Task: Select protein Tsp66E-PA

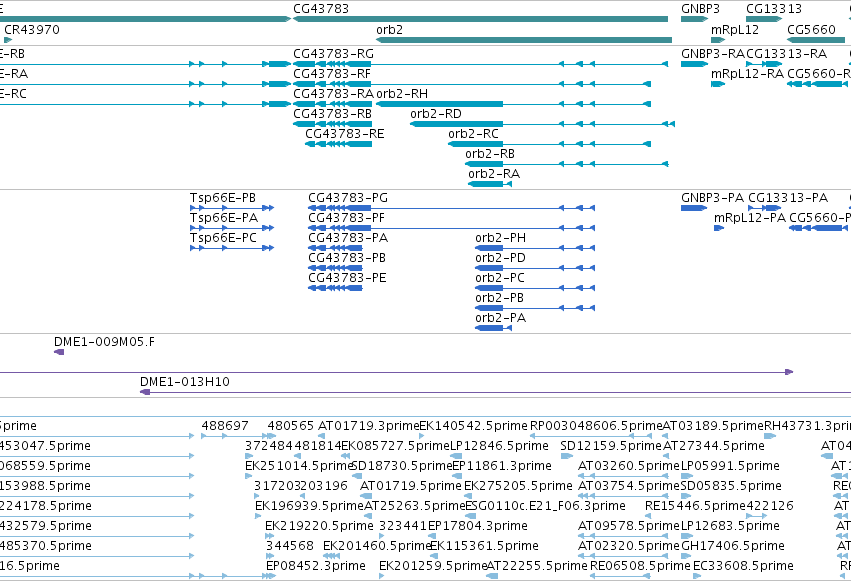Action: click(x=224, y=218)
